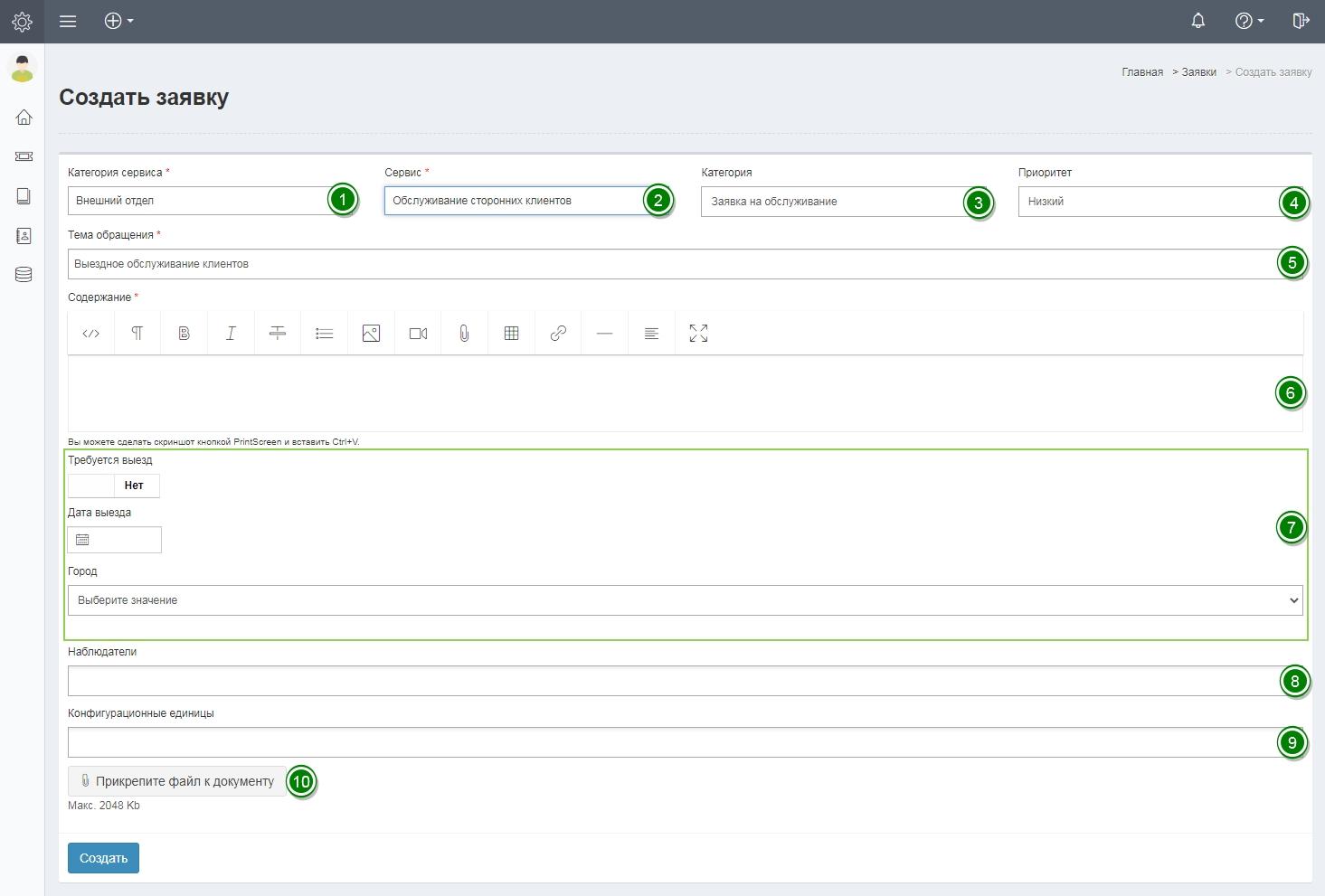Image resolution: width=1325 pixels, height=896 pixels.
Task: Insert a video via editor toolbar
Action: [418, 334]
